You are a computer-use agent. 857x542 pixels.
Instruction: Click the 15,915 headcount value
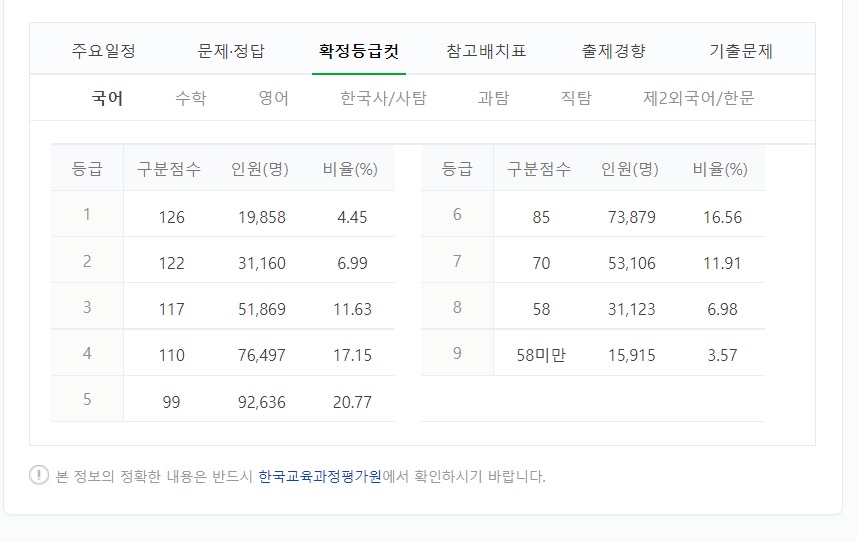tap(632, 356)
